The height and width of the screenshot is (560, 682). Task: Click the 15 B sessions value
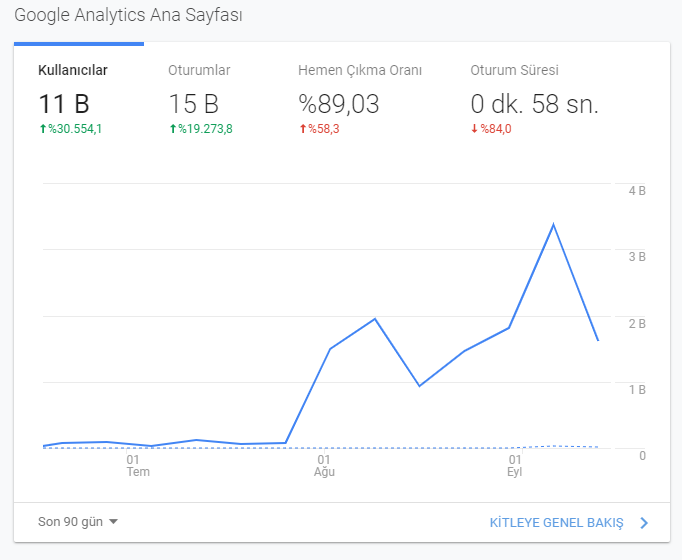[x=194, y=104]
